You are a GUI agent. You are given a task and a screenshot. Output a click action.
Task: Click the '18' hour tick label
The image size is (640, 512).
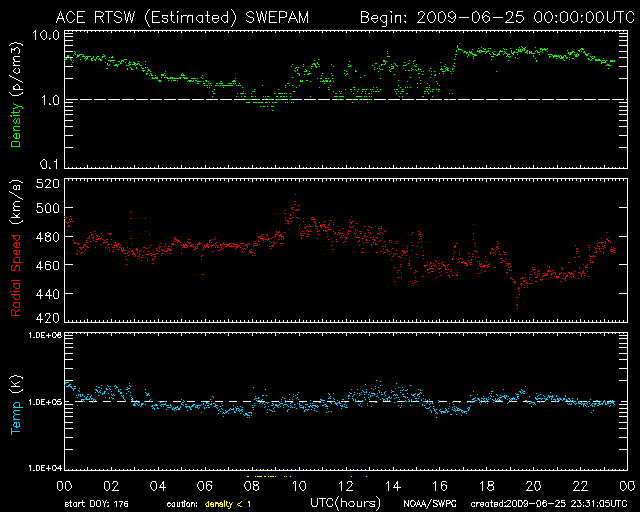tap(487, 486)
